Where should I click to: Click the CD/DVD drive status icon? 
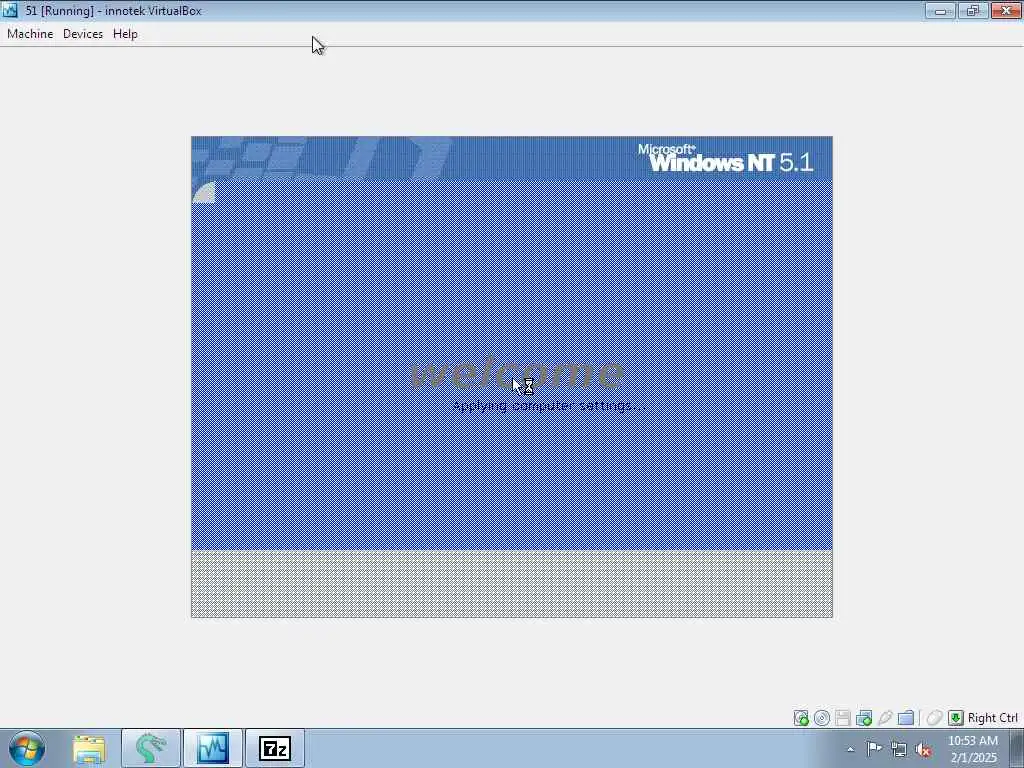822,718
